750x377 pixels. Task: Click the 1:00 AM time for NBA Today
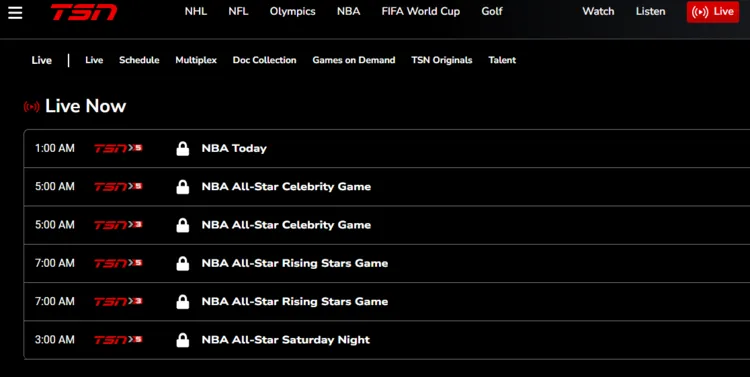point(55,148)
